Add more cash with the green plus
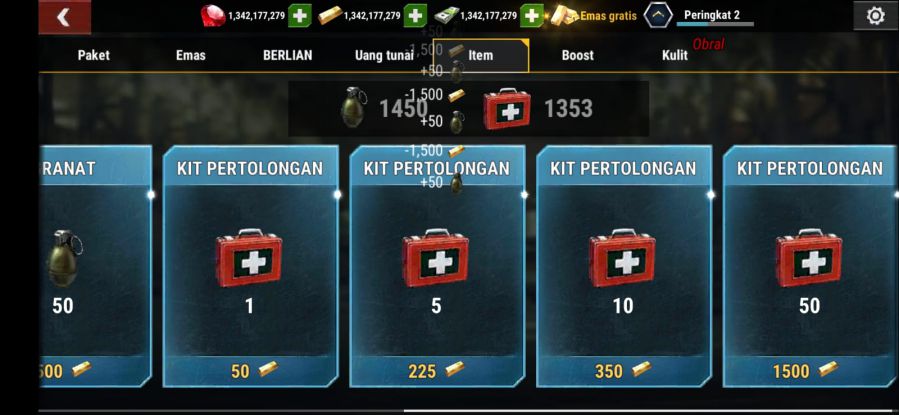 [531, 15]
